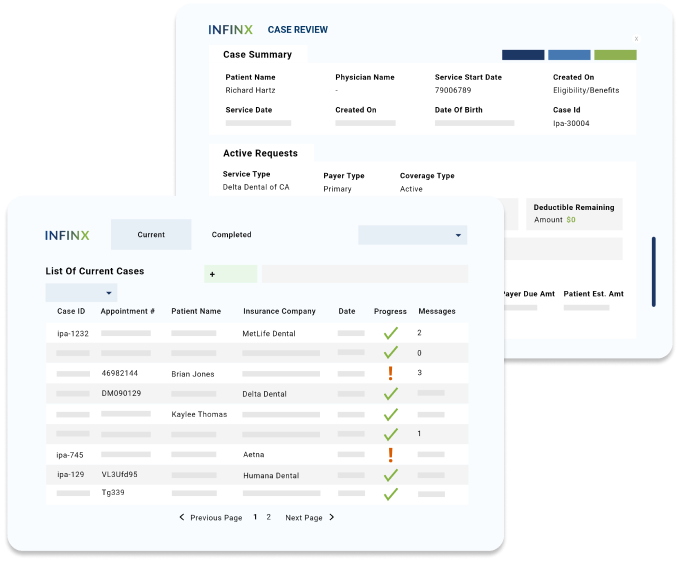
Task: Click the vertical scrollbar in Case Review window
Action: (654, 272)
